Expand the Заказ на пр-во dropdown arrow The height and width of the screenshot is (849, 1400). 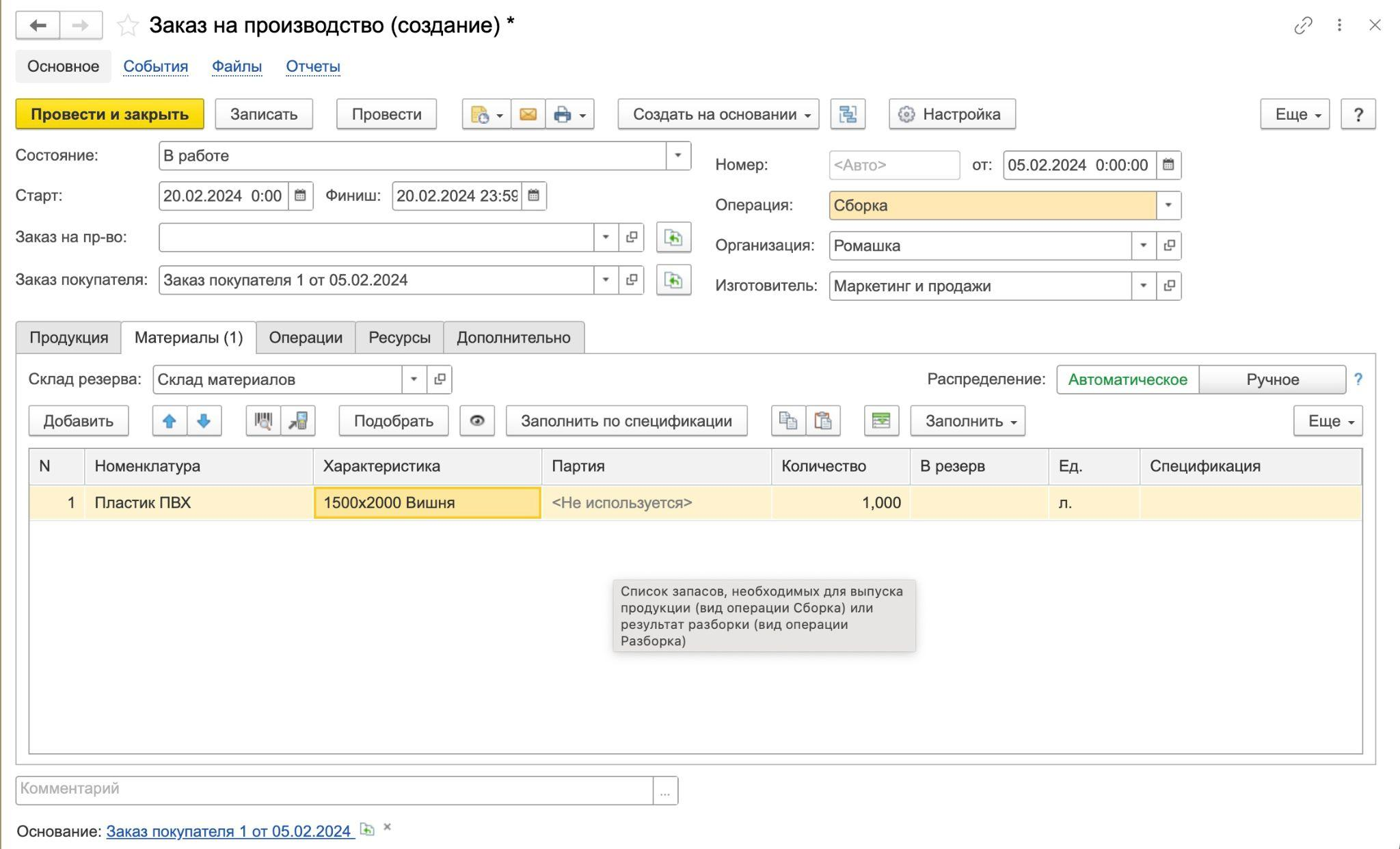click(606, 237)
